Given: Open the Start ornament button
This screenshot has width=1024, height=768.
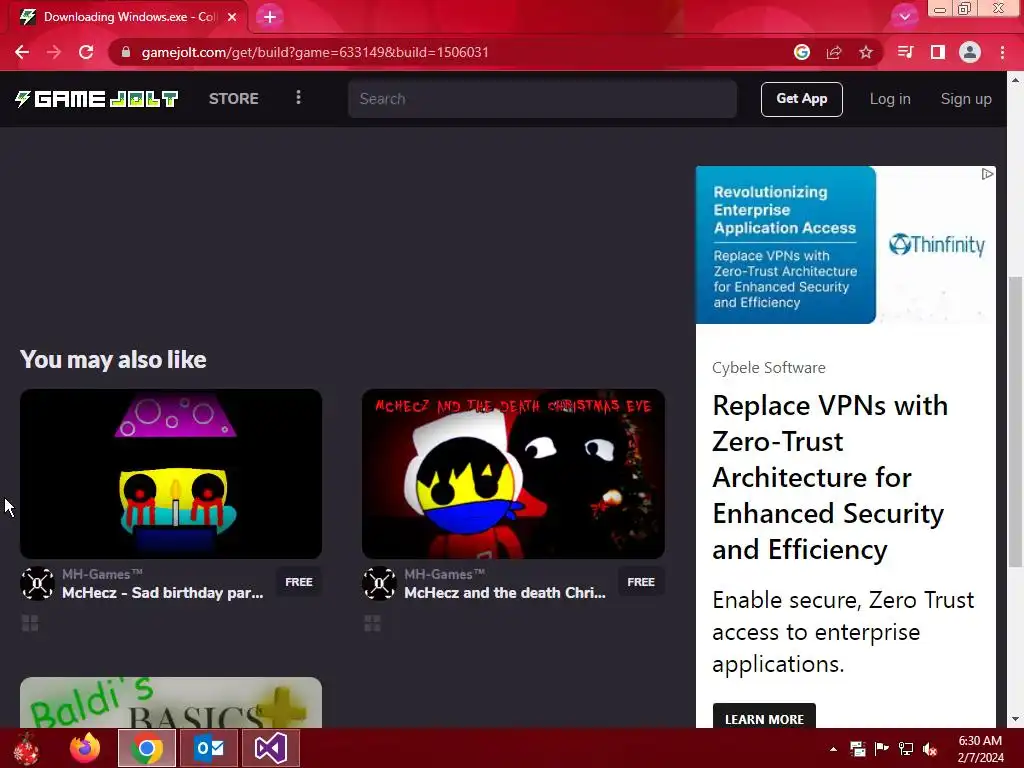Looking at the screenshot, I should pos(26,748).
